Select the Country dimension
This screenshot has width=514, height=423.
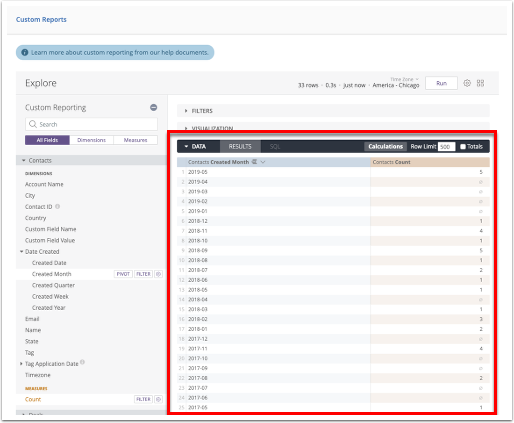click(x=35, y=218)
